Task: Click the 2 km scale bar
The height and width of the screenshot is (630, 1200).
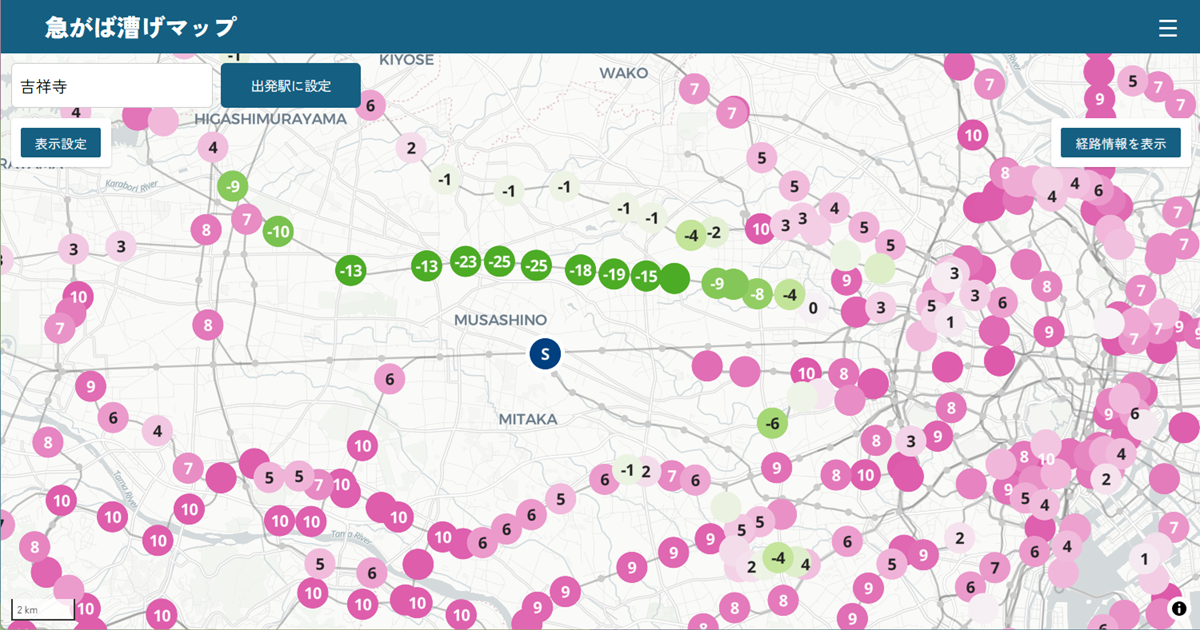Action: pos(43,609)
